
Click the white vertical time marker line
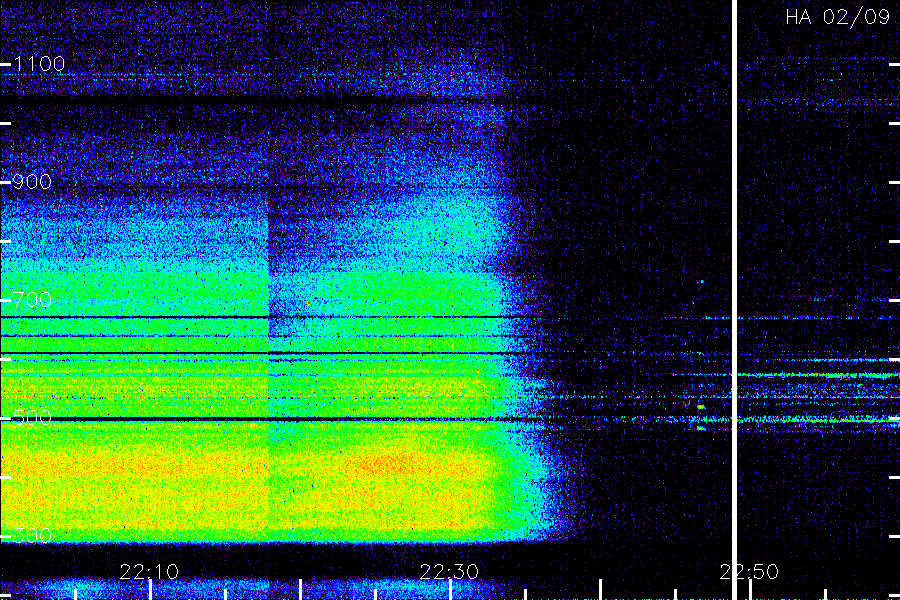tap(734, 300)
